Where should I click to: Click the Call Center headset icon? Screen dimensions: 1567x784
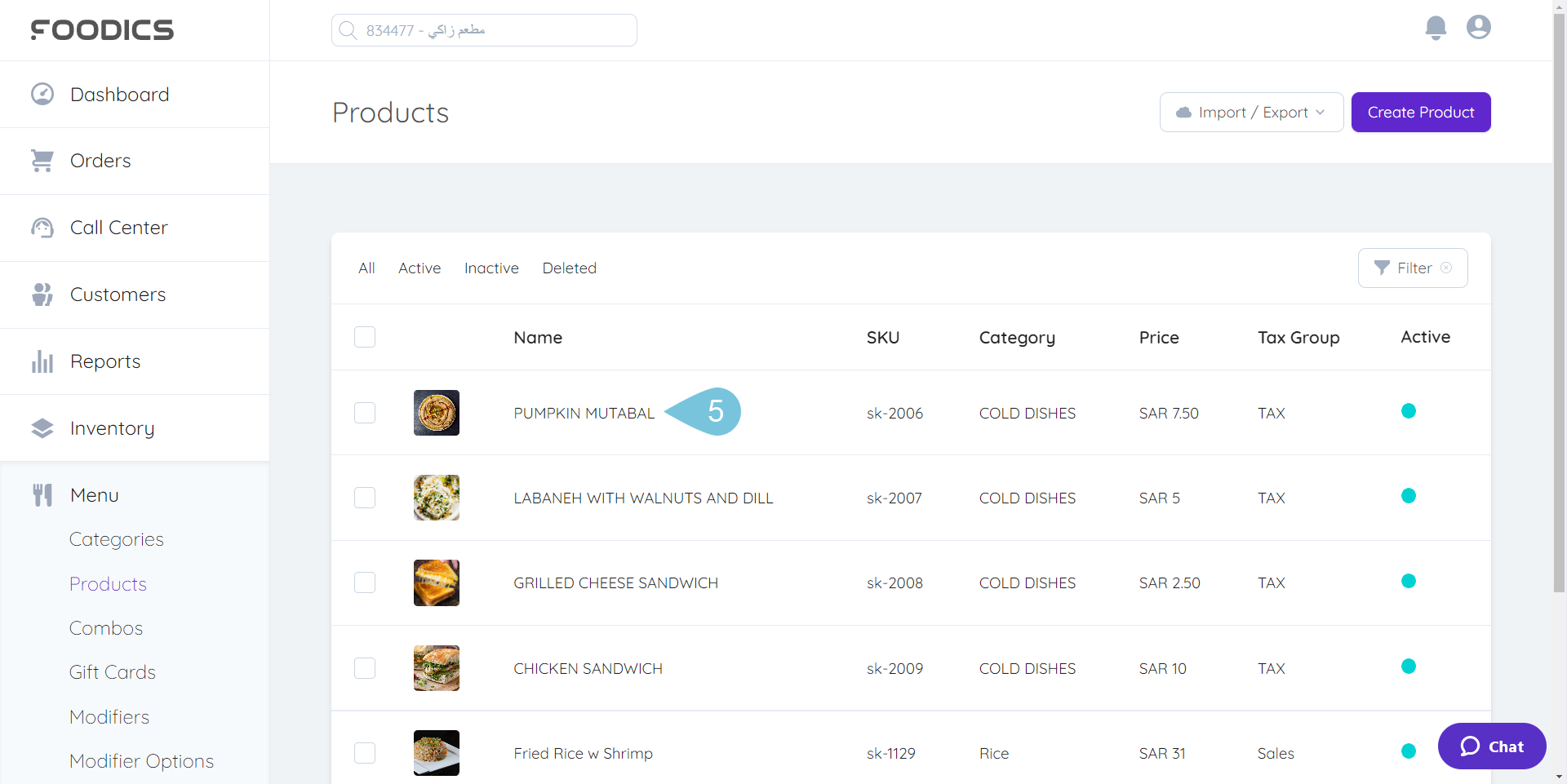[x=42, y=228]
